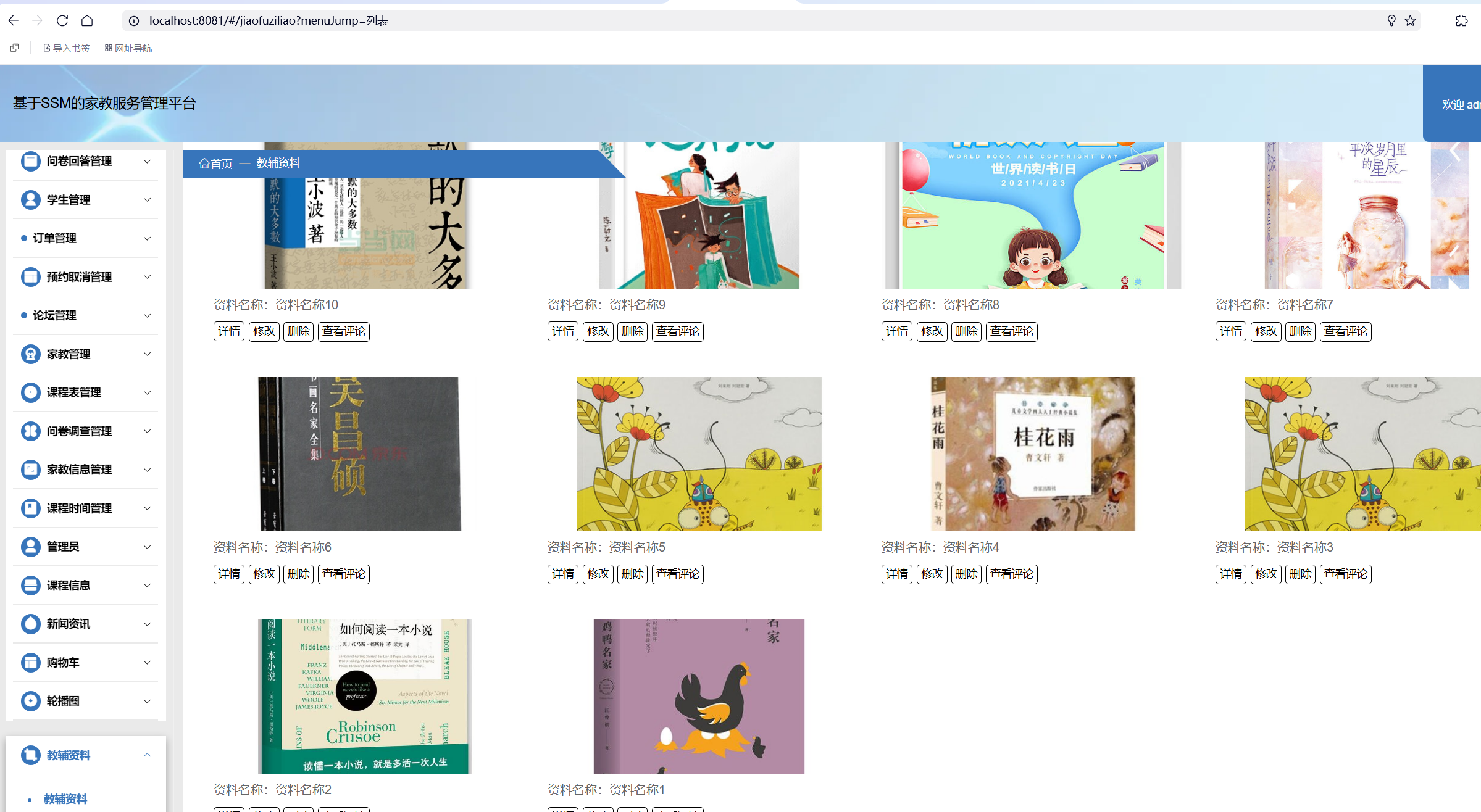Click the 桂花雨 book cover thumbnail
1481x812 pixels.
(1032, 454)
